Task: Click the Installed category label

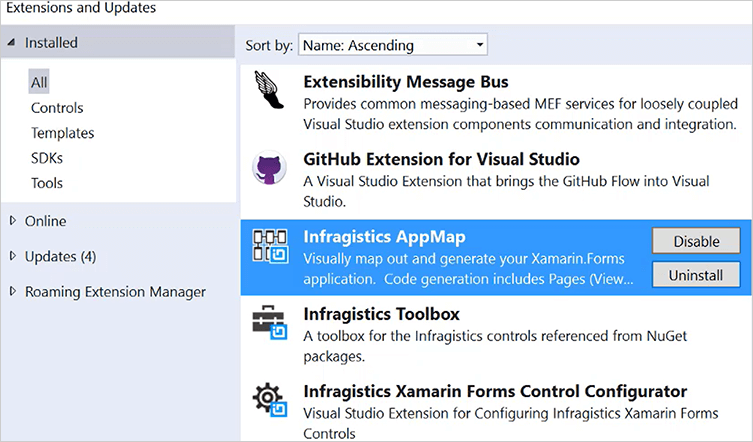Action: click(x=51, y=42)
